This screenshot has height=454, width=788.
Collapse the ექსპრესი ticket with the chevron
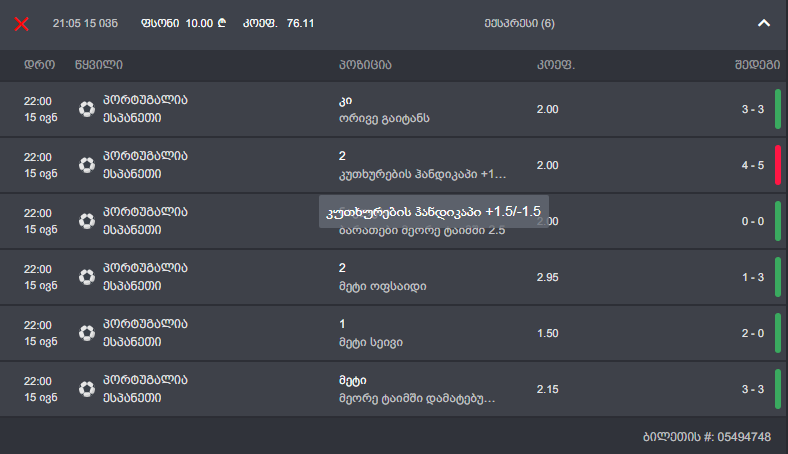pyautogui.click(x=764, y=22)
